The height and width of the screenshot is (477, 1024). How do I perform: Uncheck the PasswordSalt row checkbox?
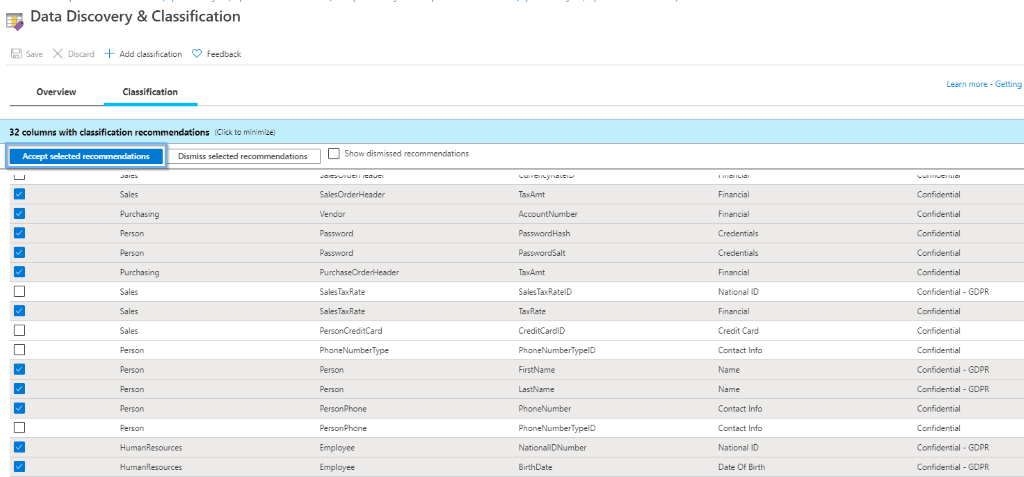[x=20, y=252]
